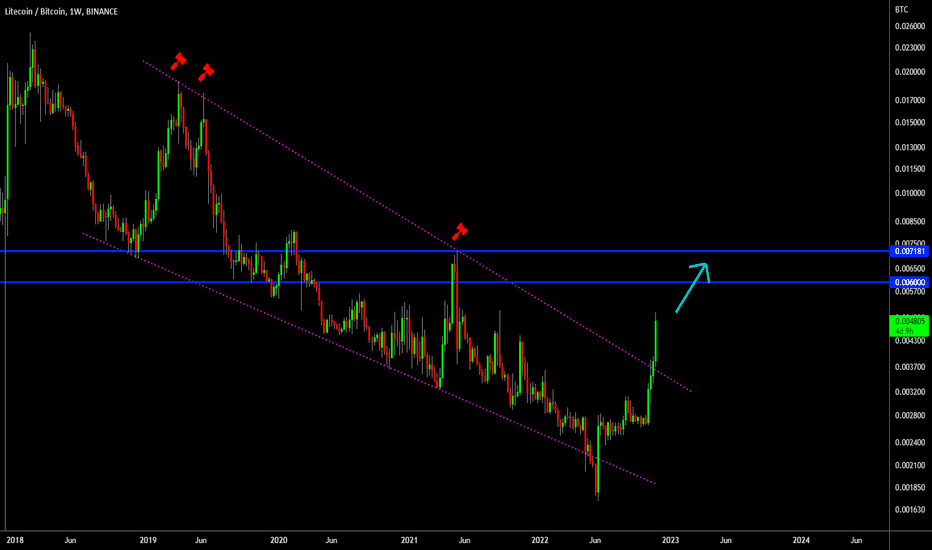Click the Jun label after 2024
The height and width of the screenshot is (550, 932).
(857, 540)
